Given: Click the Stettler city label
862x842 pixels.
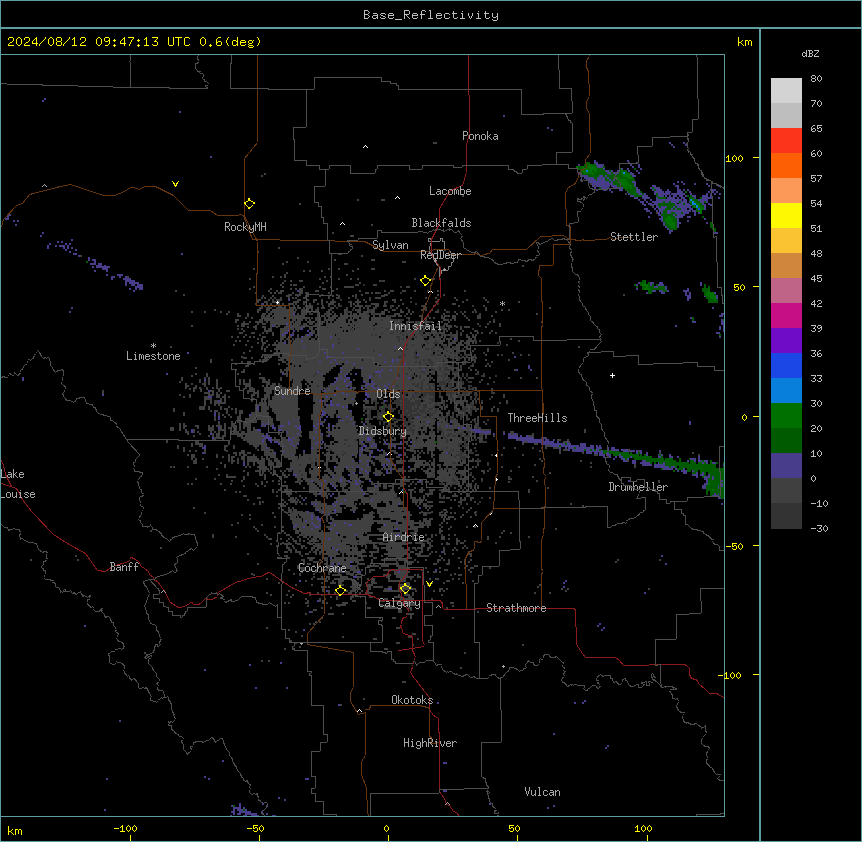Looking at the screenshot, I should [x=633, y=237].
